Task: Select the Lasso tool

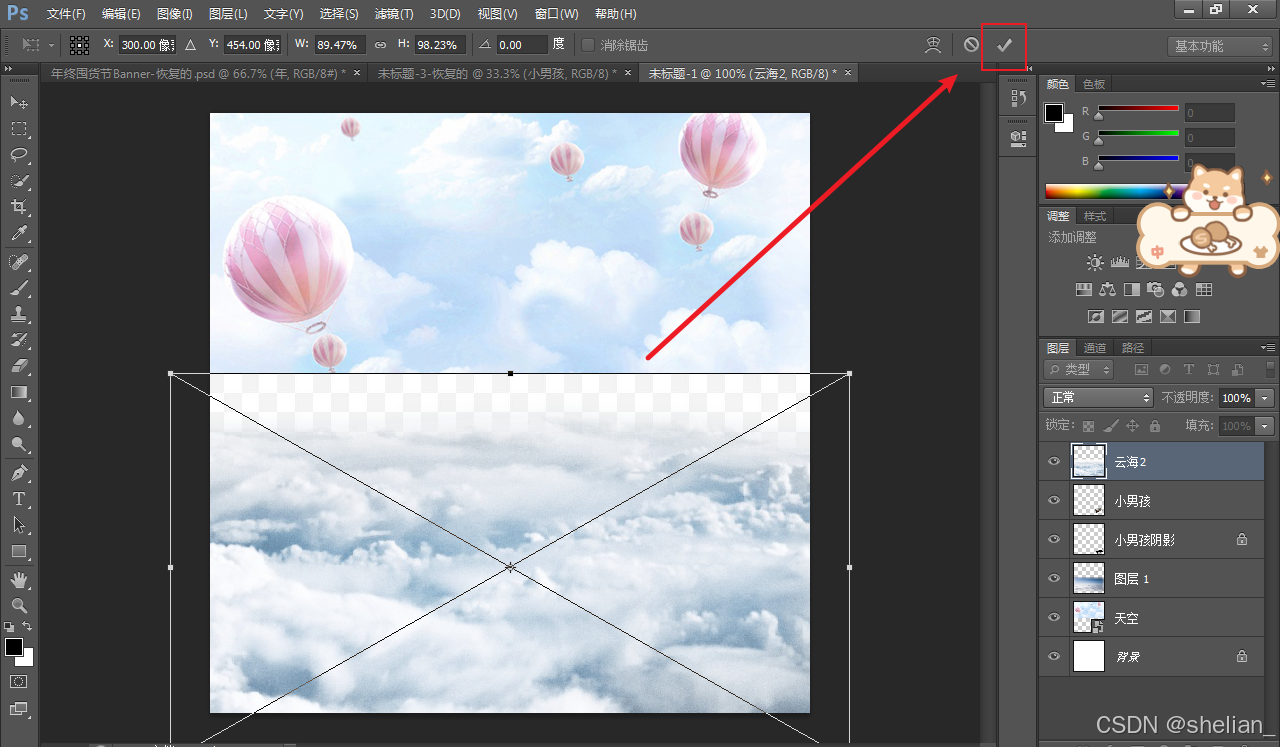Action: [x=19, y=155]
